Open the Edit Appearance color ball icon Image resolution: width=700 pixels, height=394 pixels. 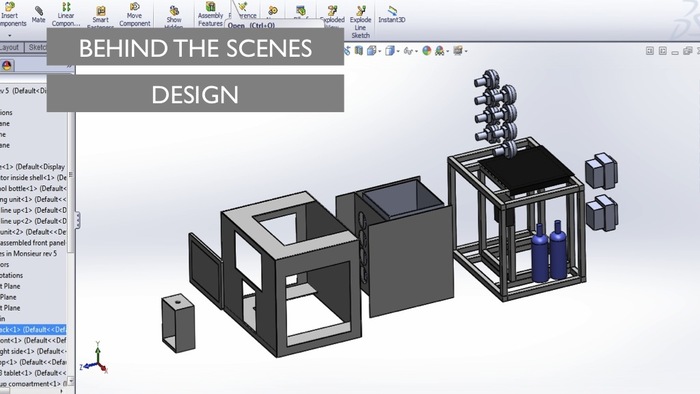click(x=427, y=51)
